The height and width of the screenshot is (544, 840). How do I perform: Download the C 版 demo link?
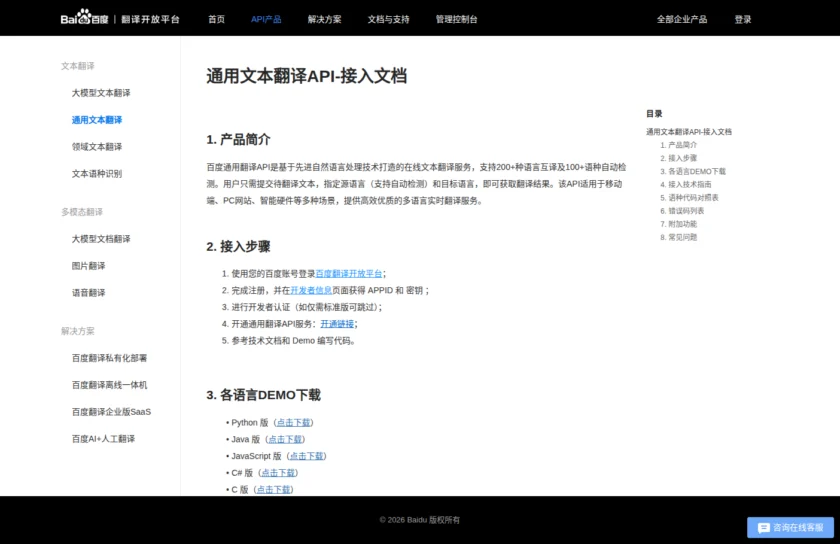pyautogui.click(x=273, y=489)
